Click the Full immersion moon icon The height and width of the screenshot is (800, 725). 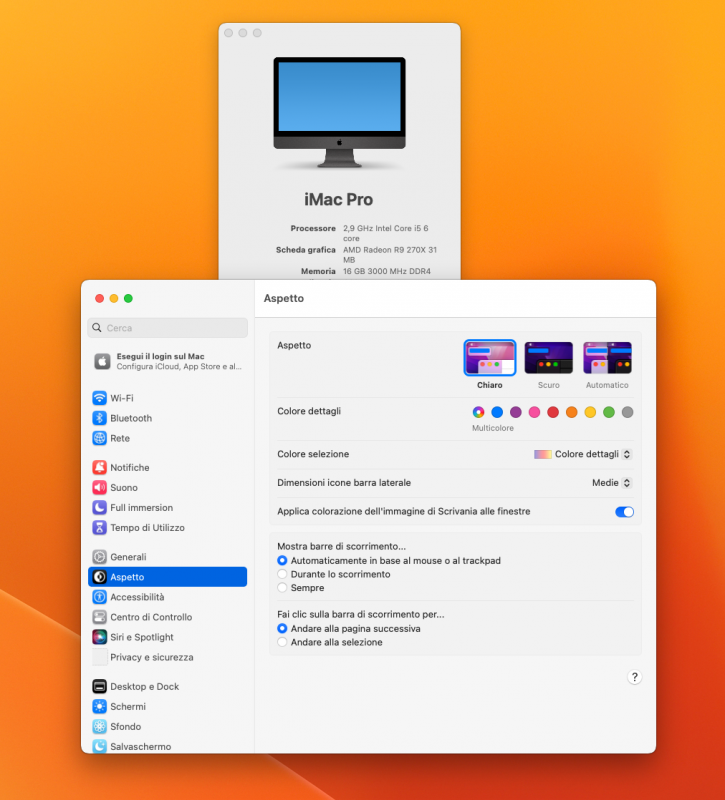click(99, 508)
